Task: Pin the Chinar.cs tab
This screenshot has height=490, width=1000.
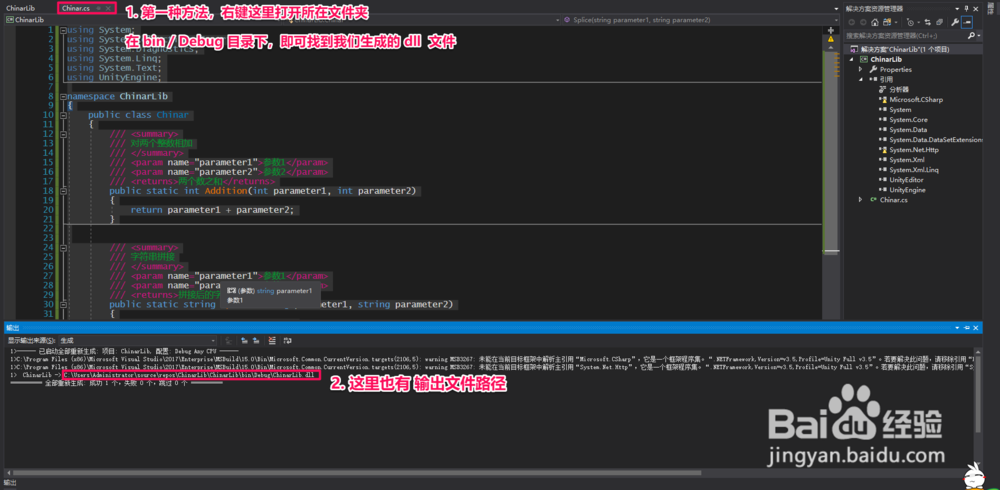Action: tap(99, 9)
